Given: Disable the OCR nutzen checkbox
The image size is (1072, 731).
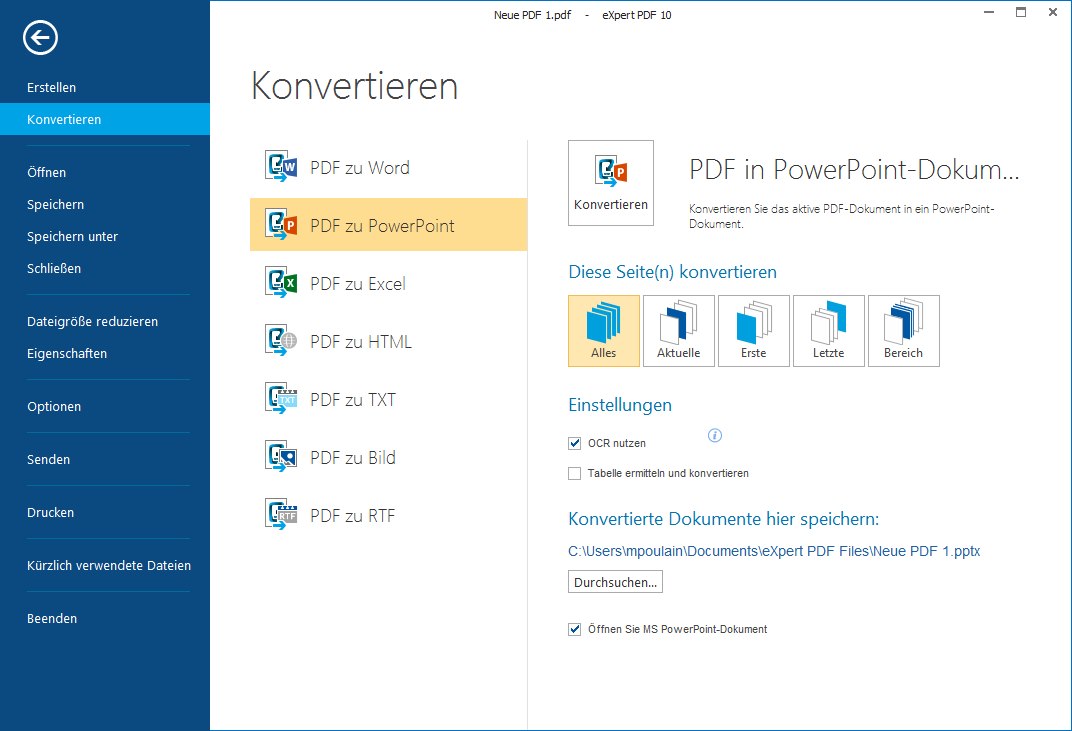Looking at the screenshot, I should (x=575, y=443).
